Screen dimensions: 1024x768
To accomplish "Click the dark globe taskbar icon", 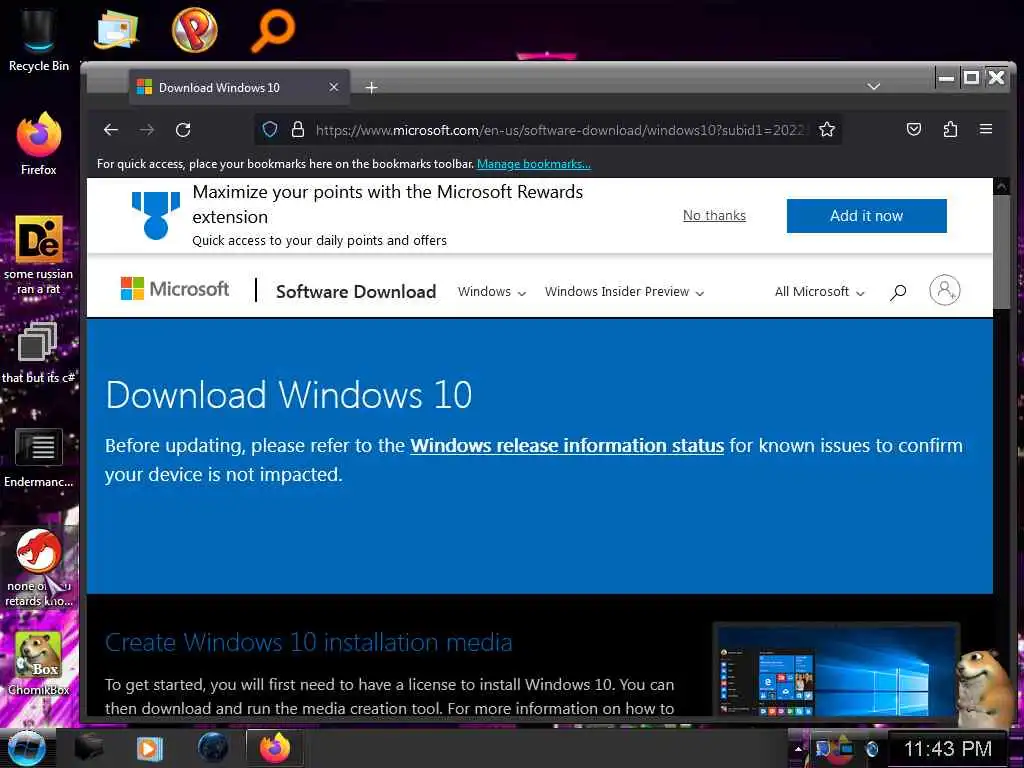I will click(x=212, y=748).
